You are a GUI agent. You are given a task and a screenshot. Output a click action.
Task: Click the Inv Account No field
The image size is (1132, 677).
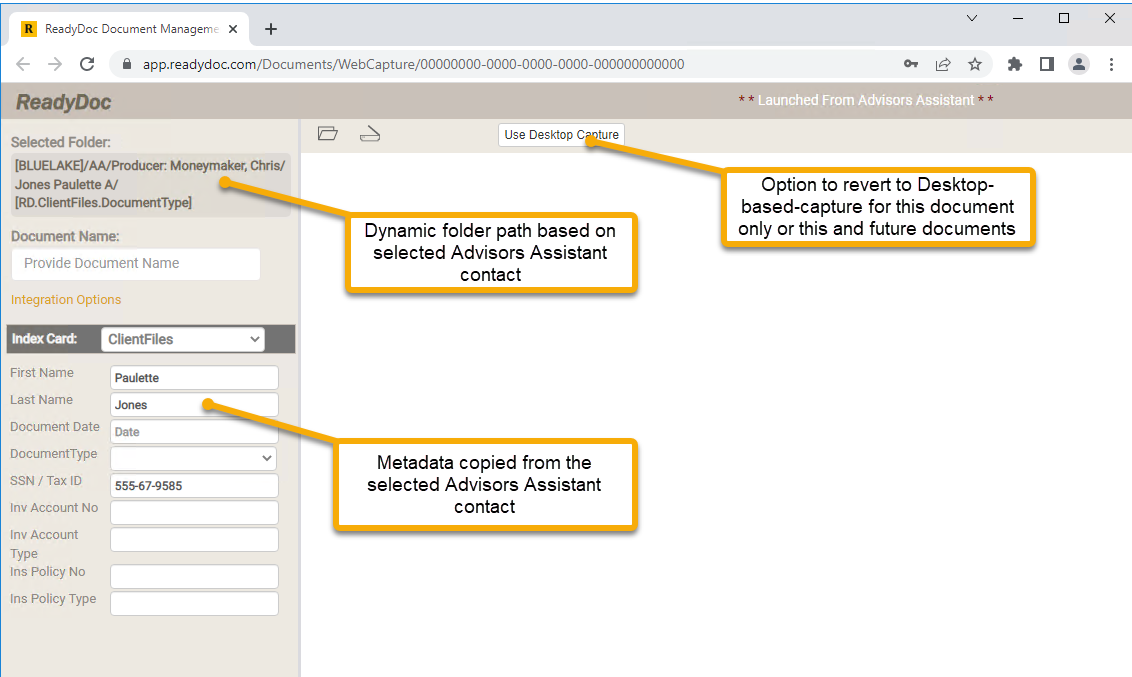[x=194, y=512]
